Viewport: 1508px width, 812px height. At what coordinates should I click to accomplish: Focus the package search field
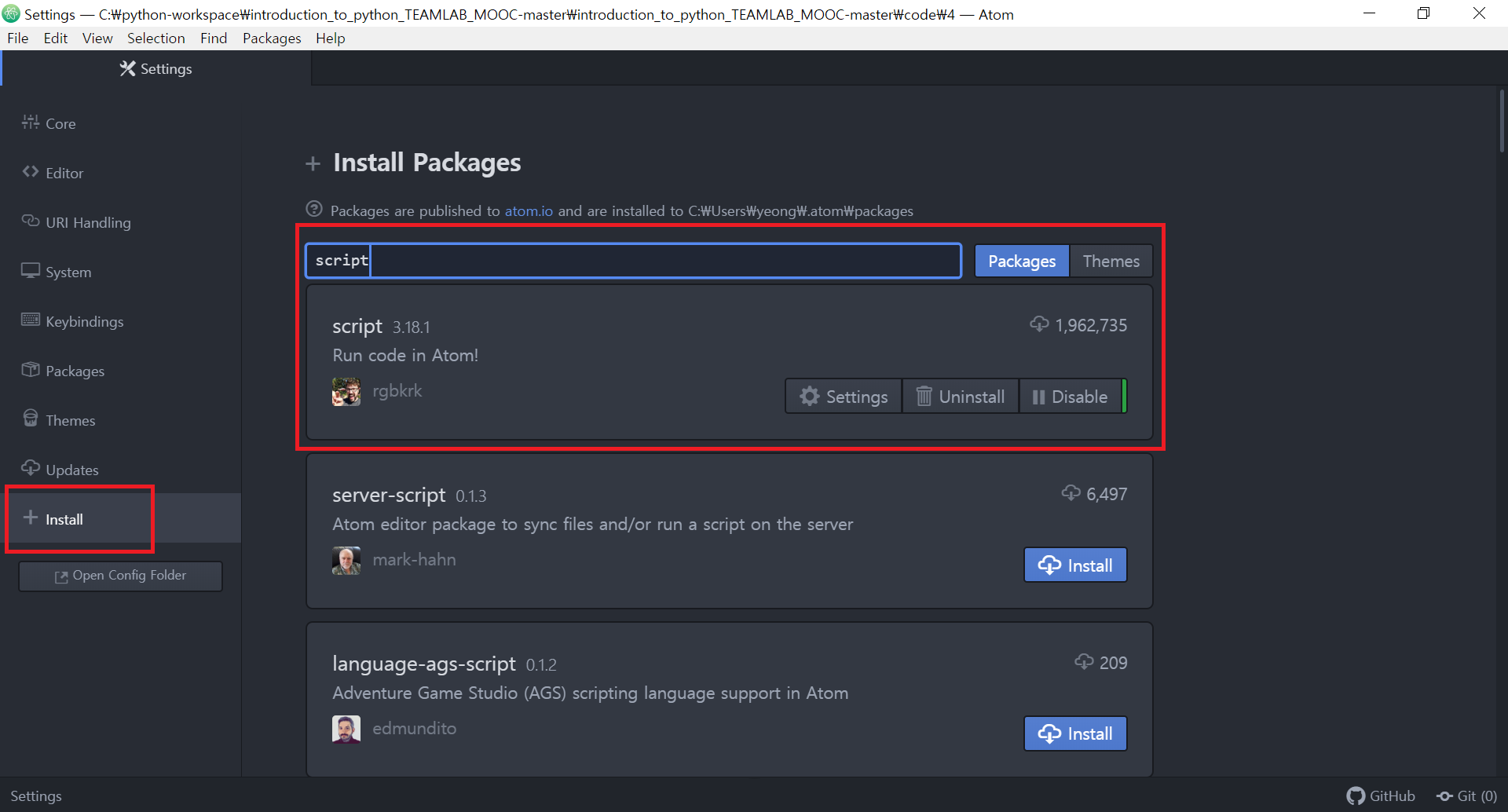point(633,261)
